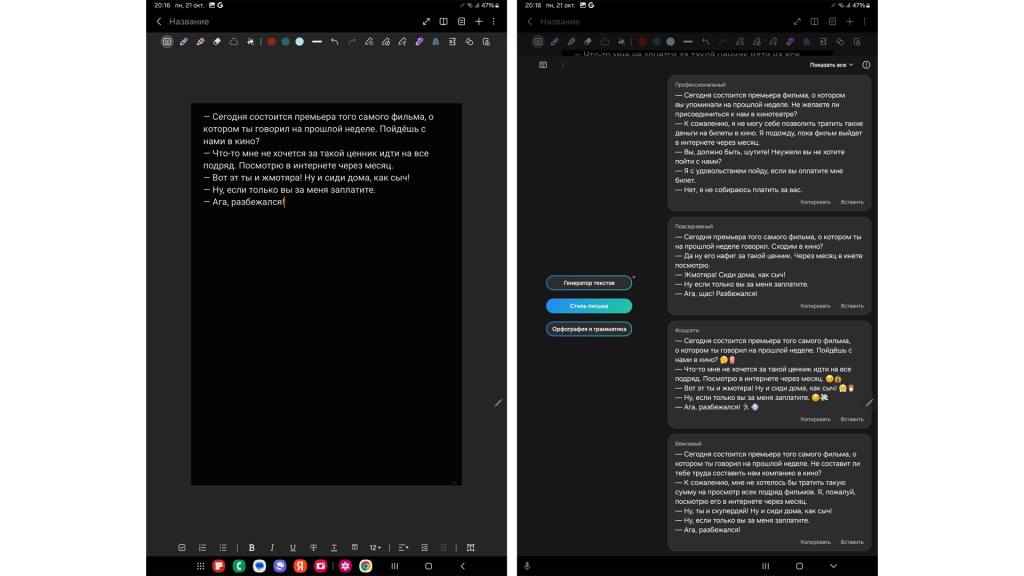Apply strikethrough formatting from bottom toolbar
Screen dimensions: 1024x576
click(313, 548)
